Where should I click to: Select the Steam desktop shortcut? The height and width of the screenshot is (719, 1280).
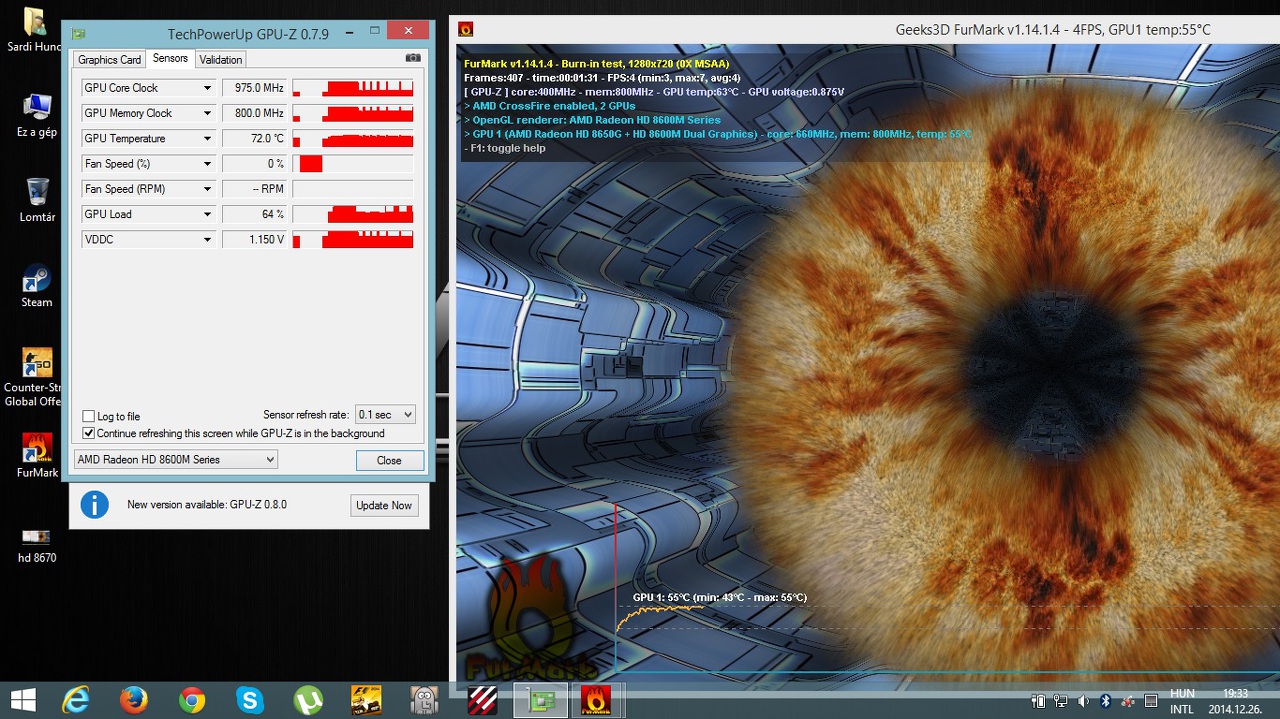point(36,284)
